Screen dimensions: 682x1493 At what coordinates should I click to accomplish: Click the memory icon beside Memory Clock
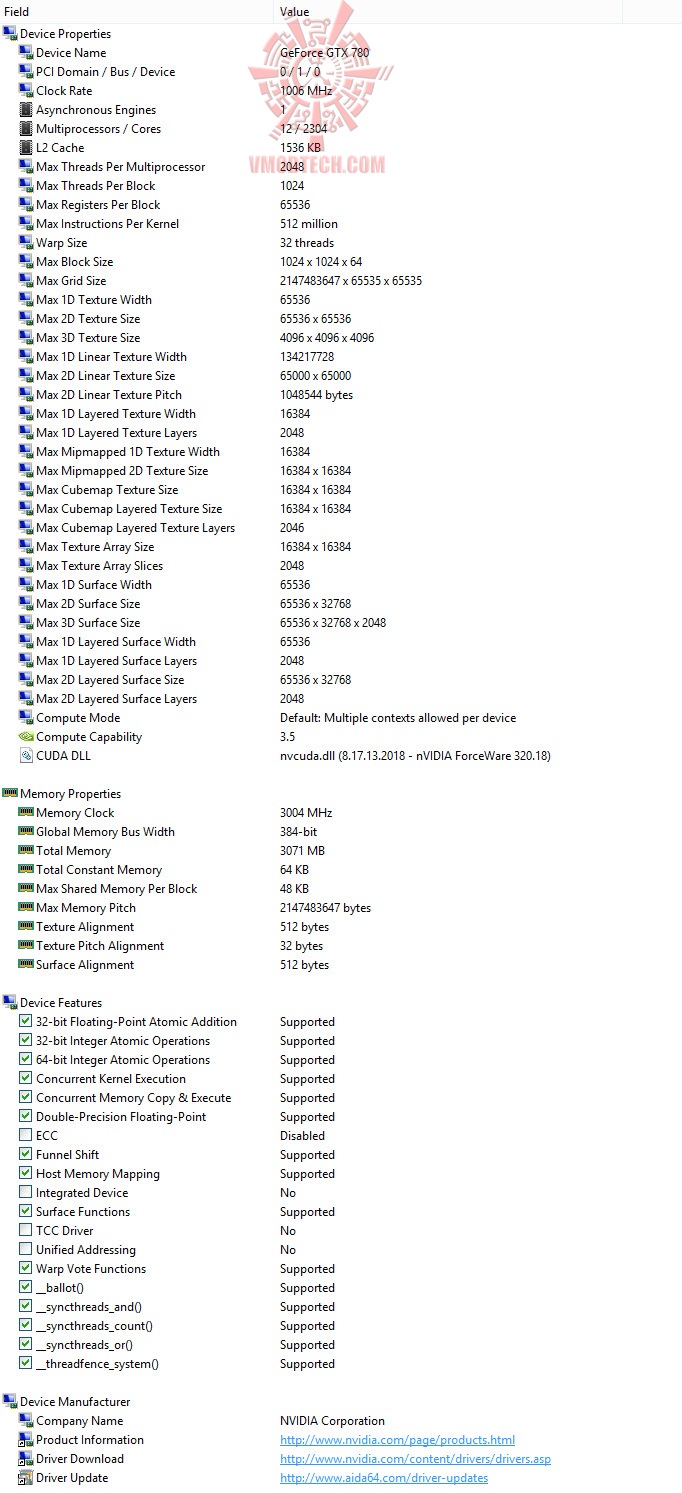click(26, 812)
